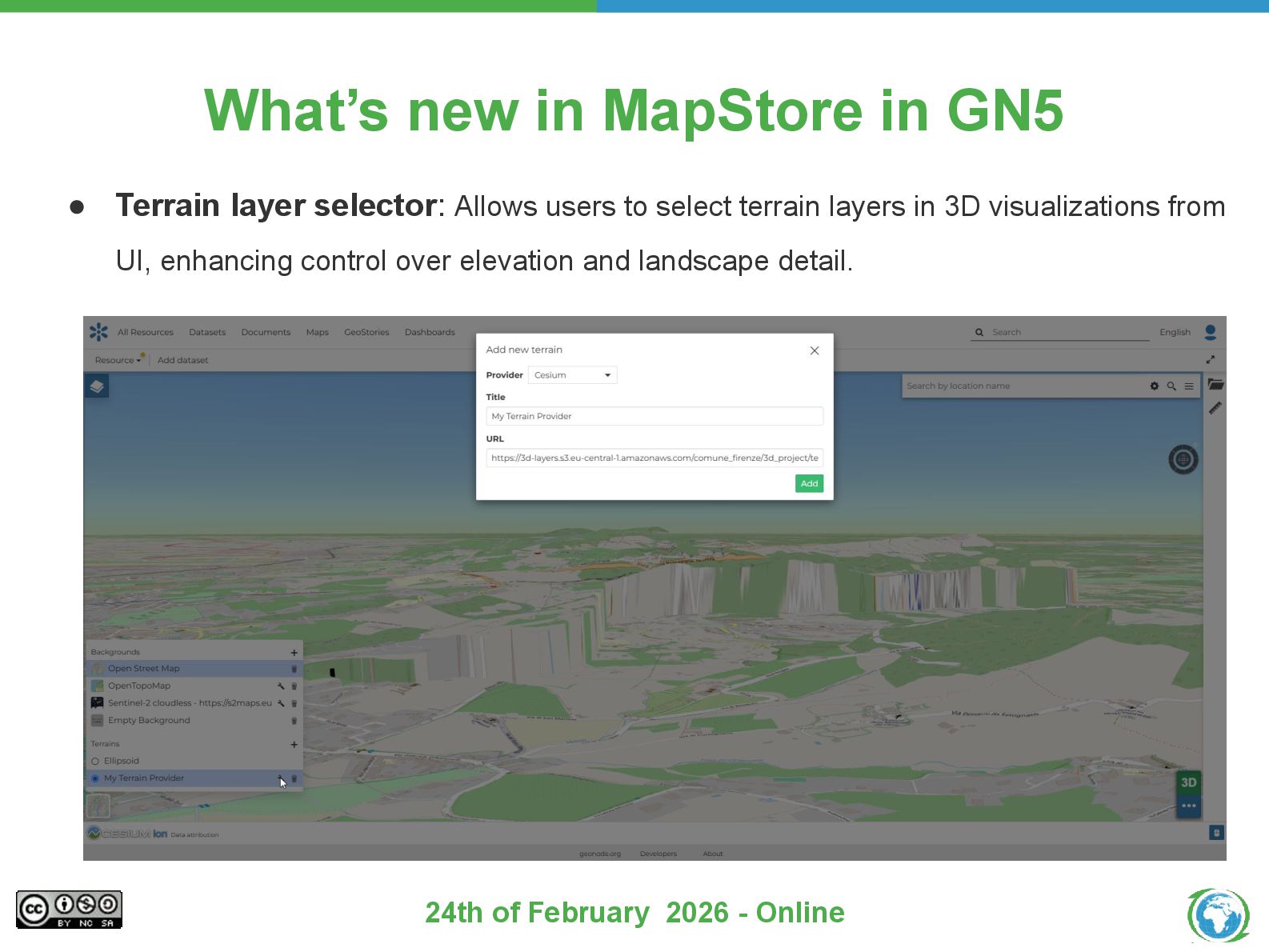The image size is (1269, 952).
Task: Open location search settings gear
Action: (1154, 386)
